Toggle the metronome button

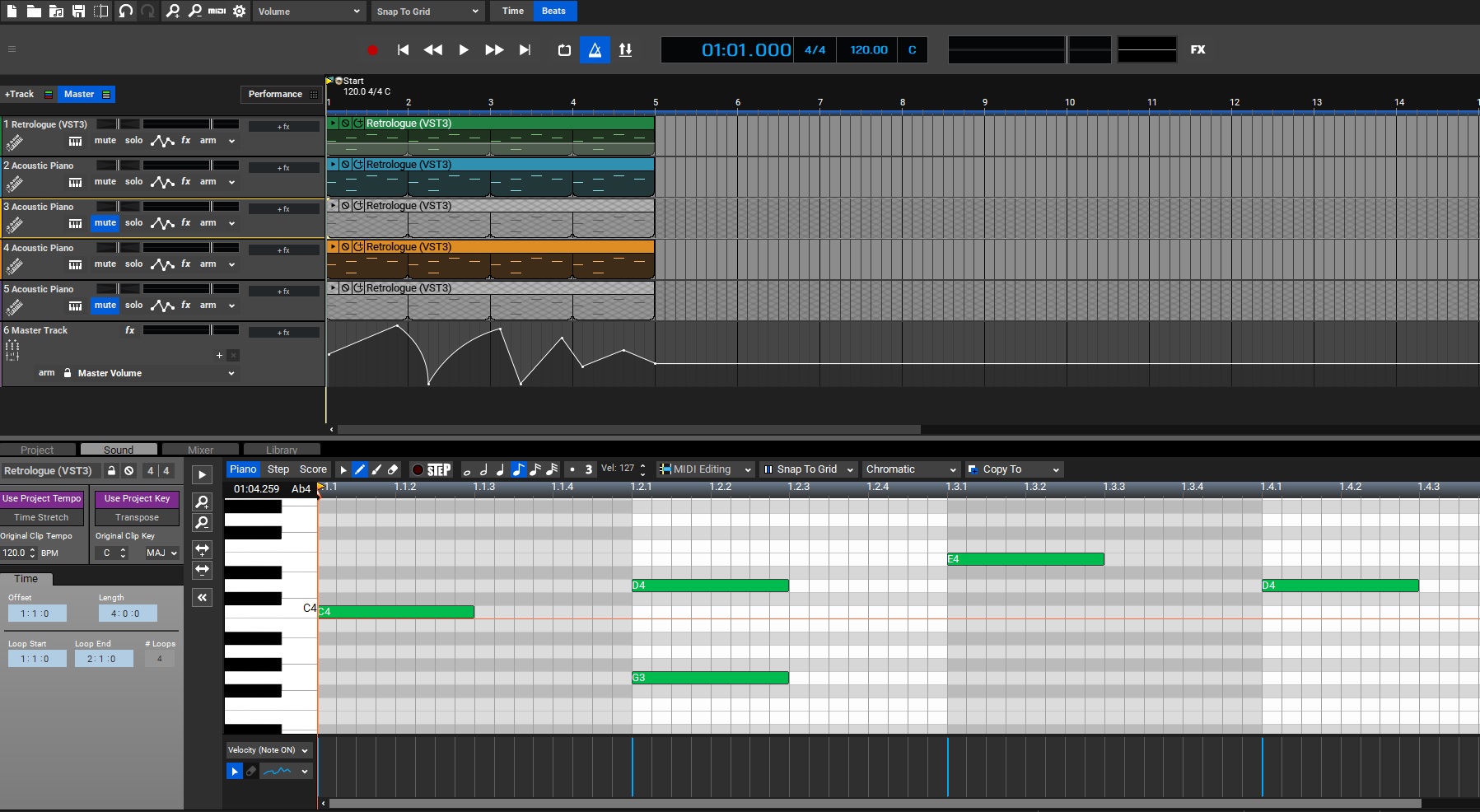(595, 49)
